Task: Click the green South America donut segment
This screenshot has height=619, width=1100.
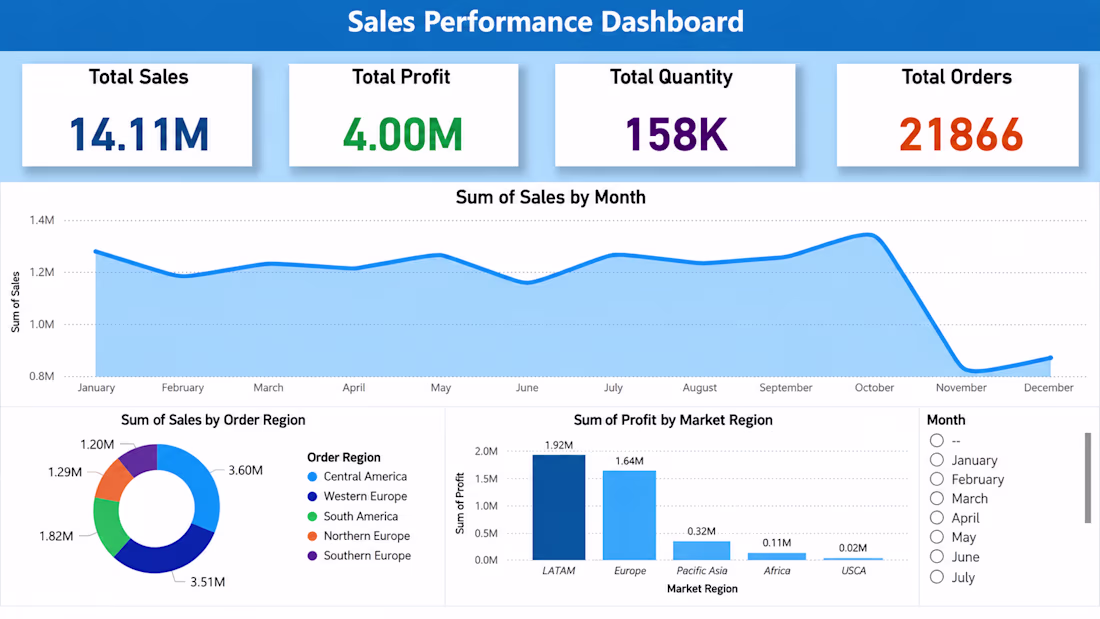Action: [109, 526]
